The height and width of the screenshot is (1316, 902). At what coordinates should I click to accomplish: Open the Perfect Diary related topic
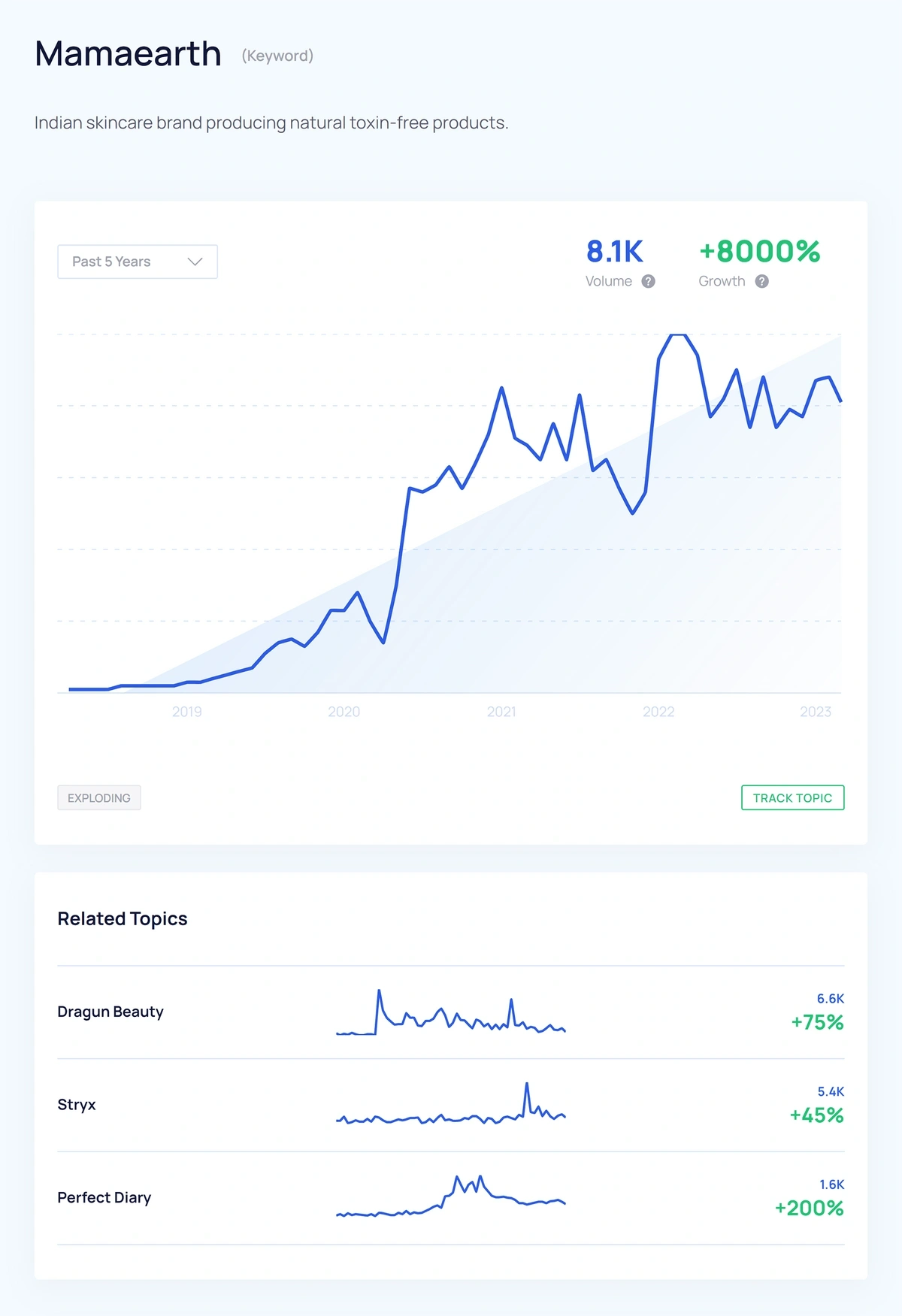[x=104, y=1197]
